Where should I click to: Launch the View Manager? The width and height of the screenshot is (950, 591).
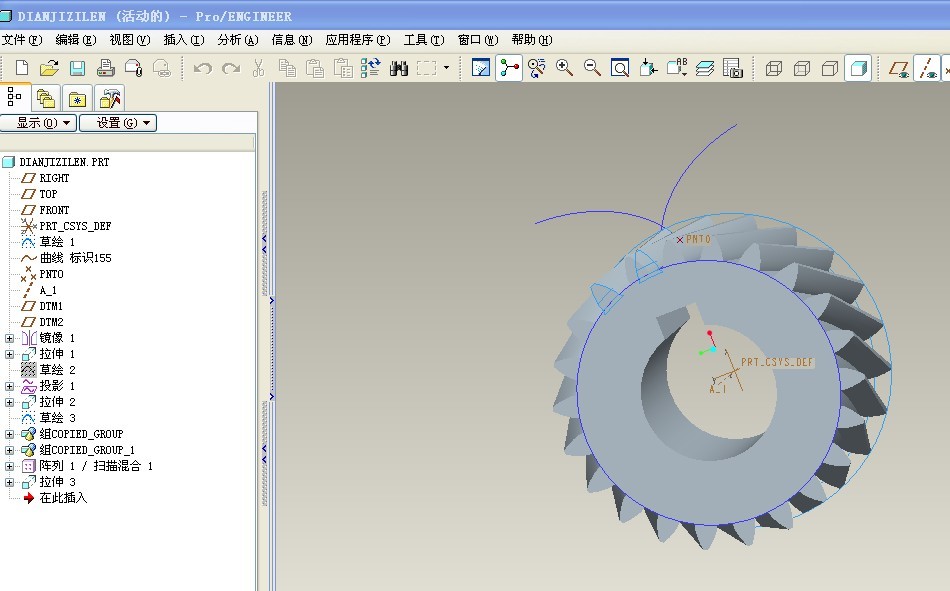pos(732,68)
